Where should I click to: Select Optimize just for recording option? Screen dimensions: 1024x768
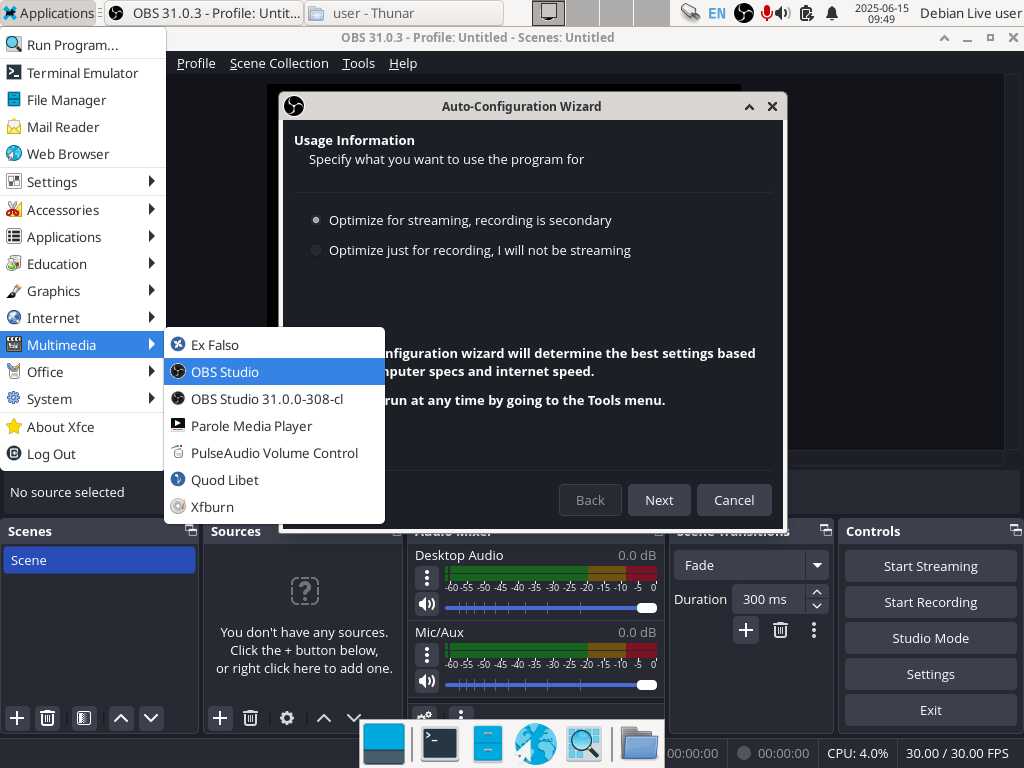[316, 251]
